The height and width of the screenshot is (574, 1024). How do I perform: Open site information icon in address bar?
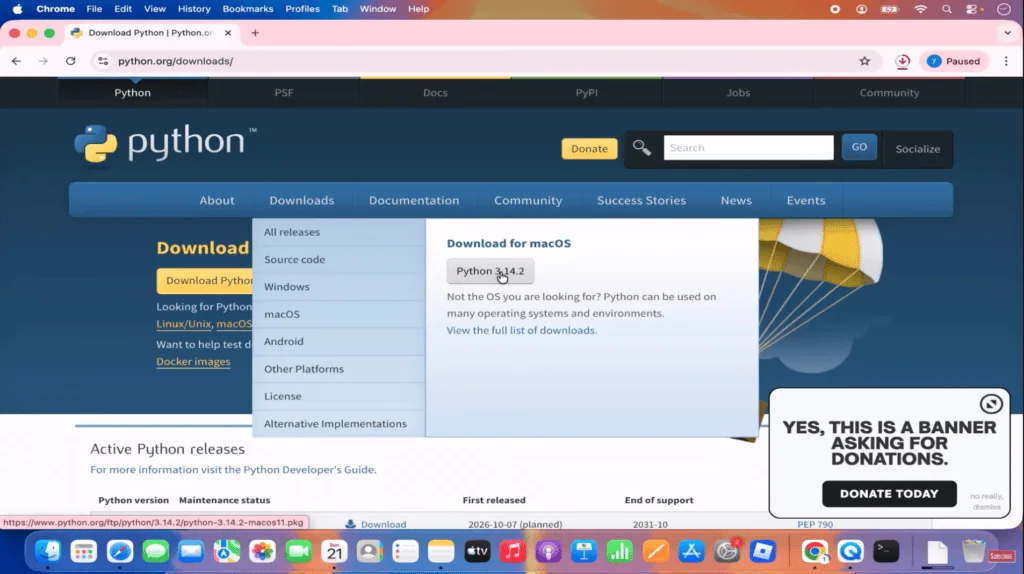(x=103, y=61)
